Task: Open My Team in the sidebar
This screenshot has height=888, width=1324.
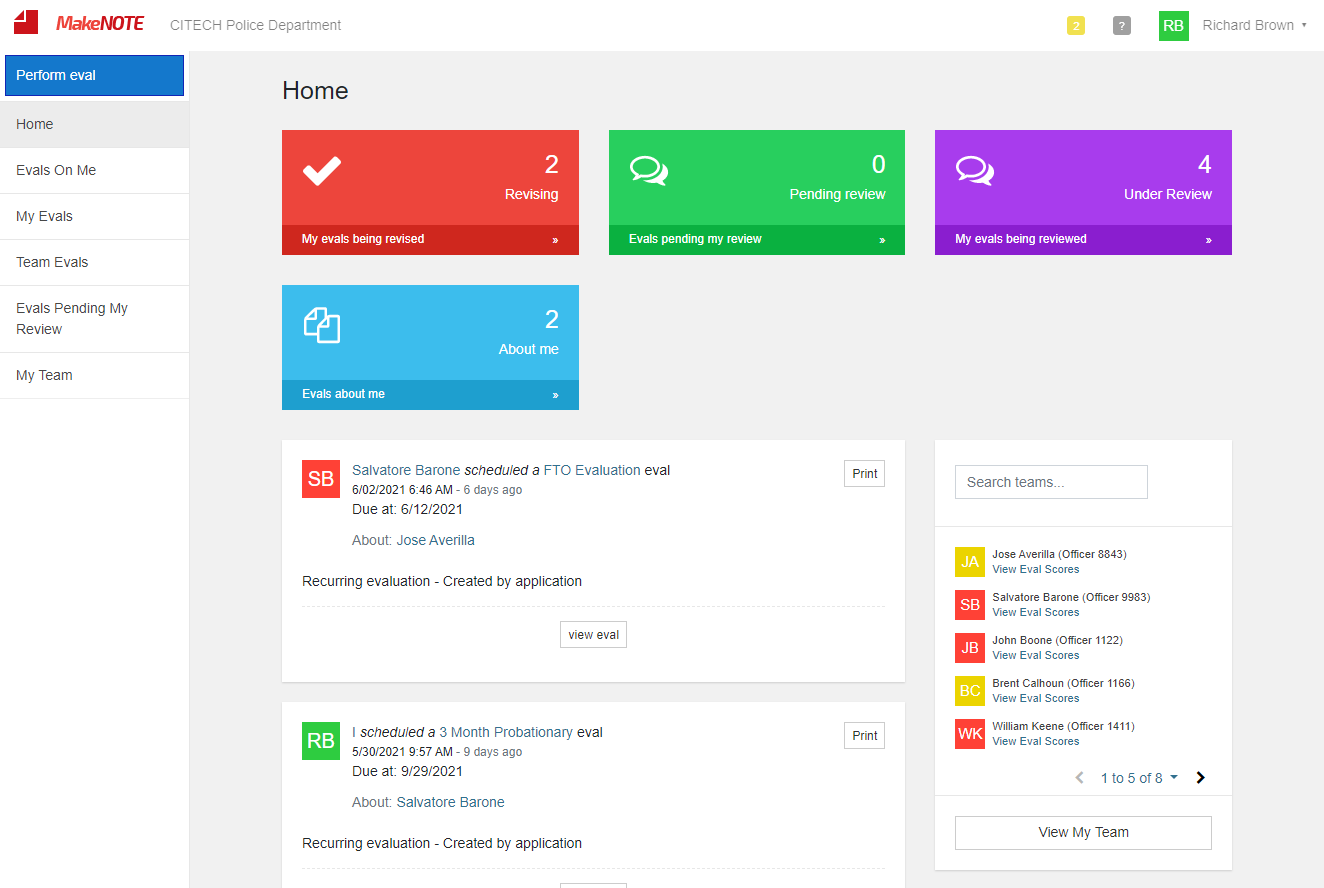Action: [94, 376]
